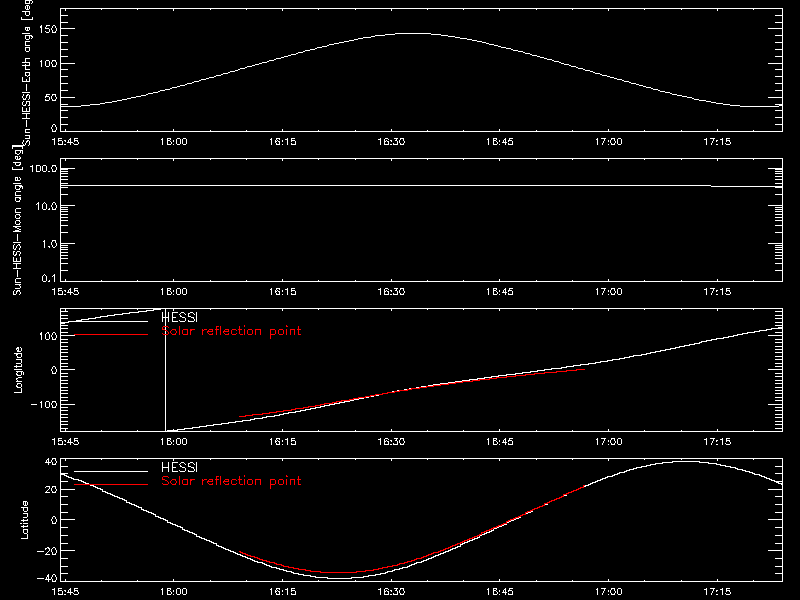Click '17:15' under the Longitude plot
Screen dimensions: 800x600
point(717,441)
